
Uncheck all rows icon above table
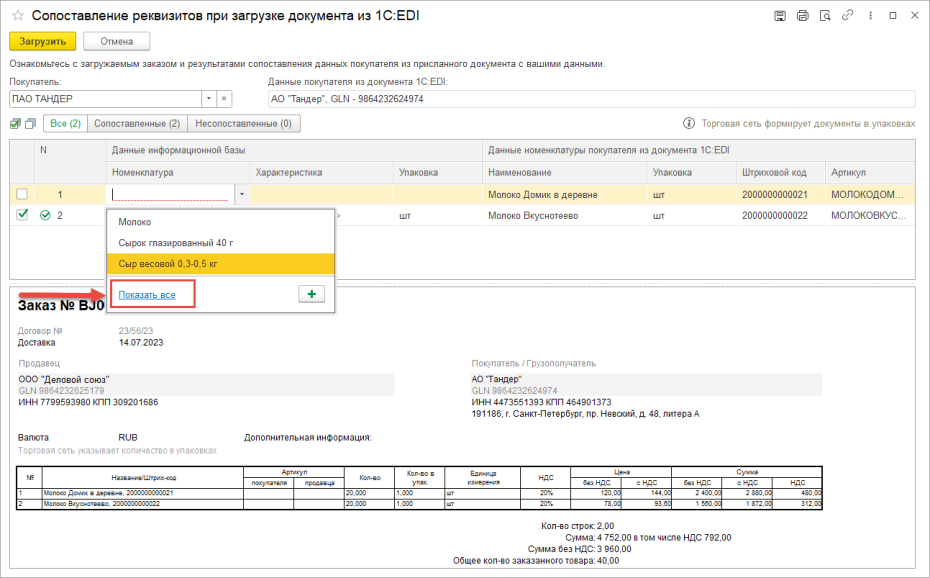pos(30,123)
